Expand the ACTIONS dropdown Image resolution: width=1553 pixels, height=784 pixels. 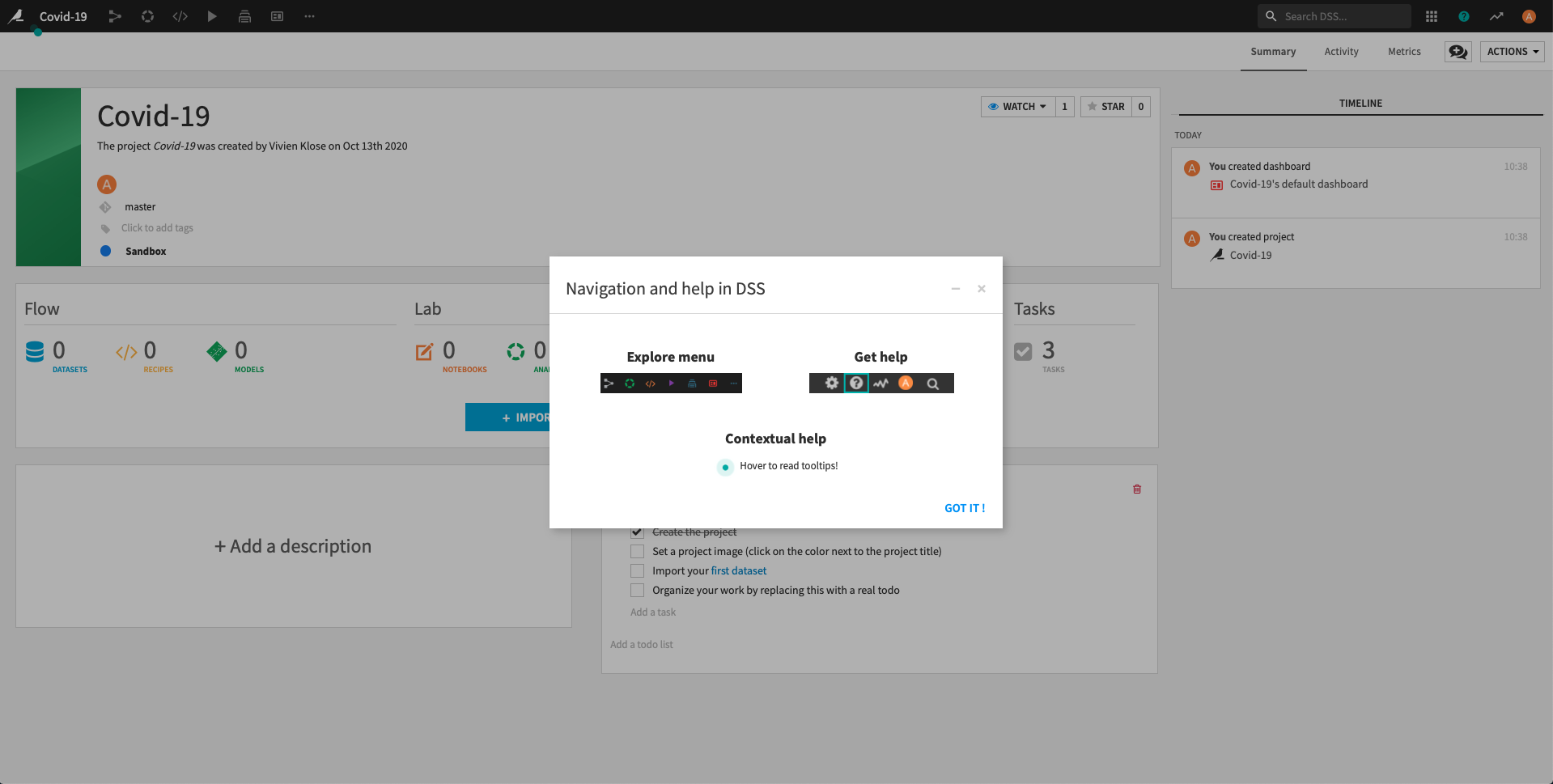click(x=1512, y=52)
